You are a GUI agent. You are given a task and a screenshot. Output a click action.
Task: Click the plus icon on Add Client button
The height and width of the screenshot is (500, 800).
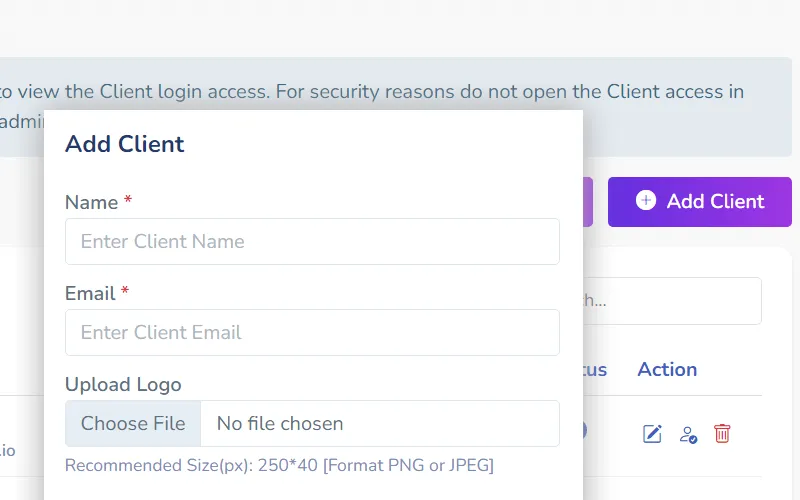click(x=646, y=201)
